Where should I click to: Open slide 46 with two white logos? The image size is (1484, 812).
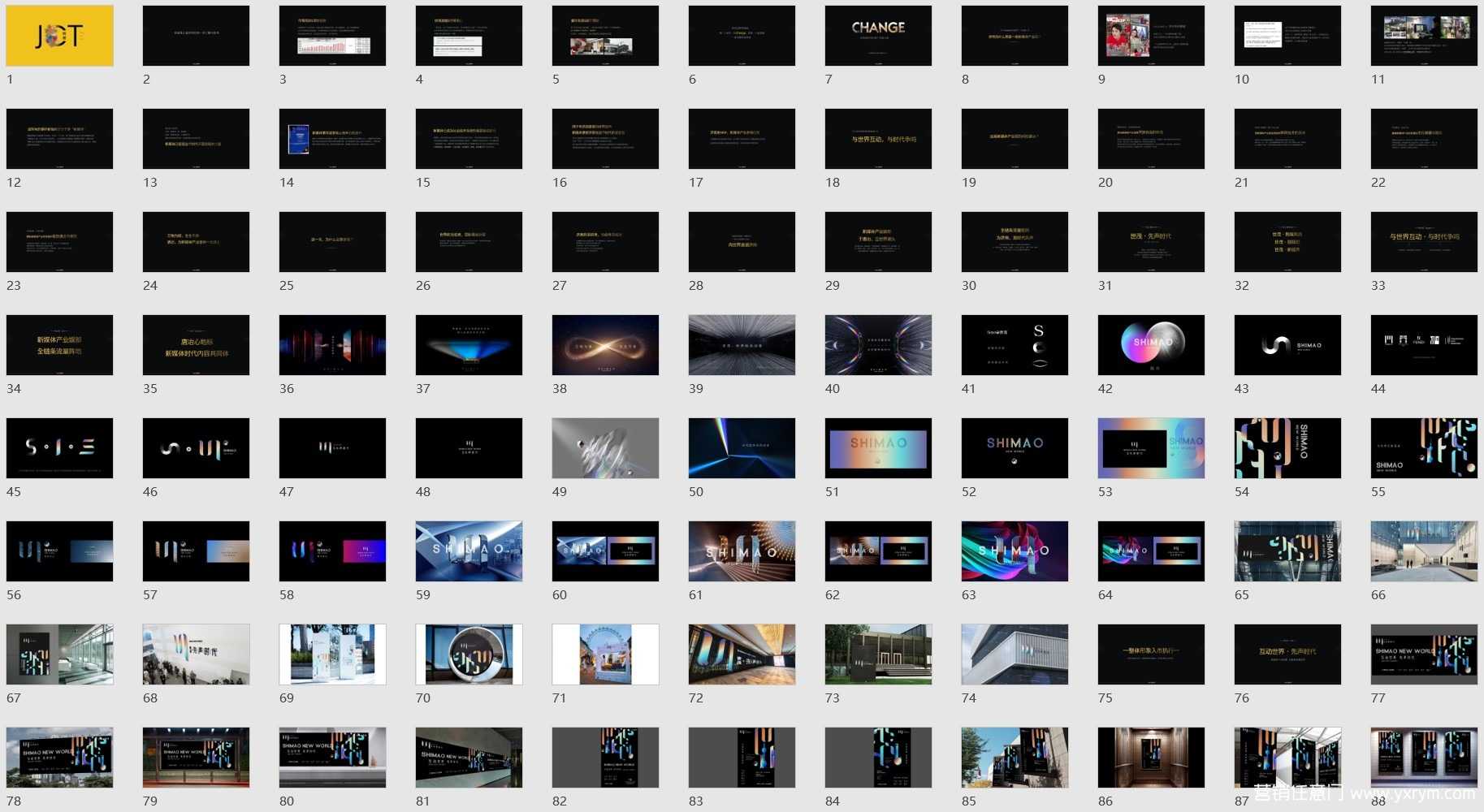point(196,448)
